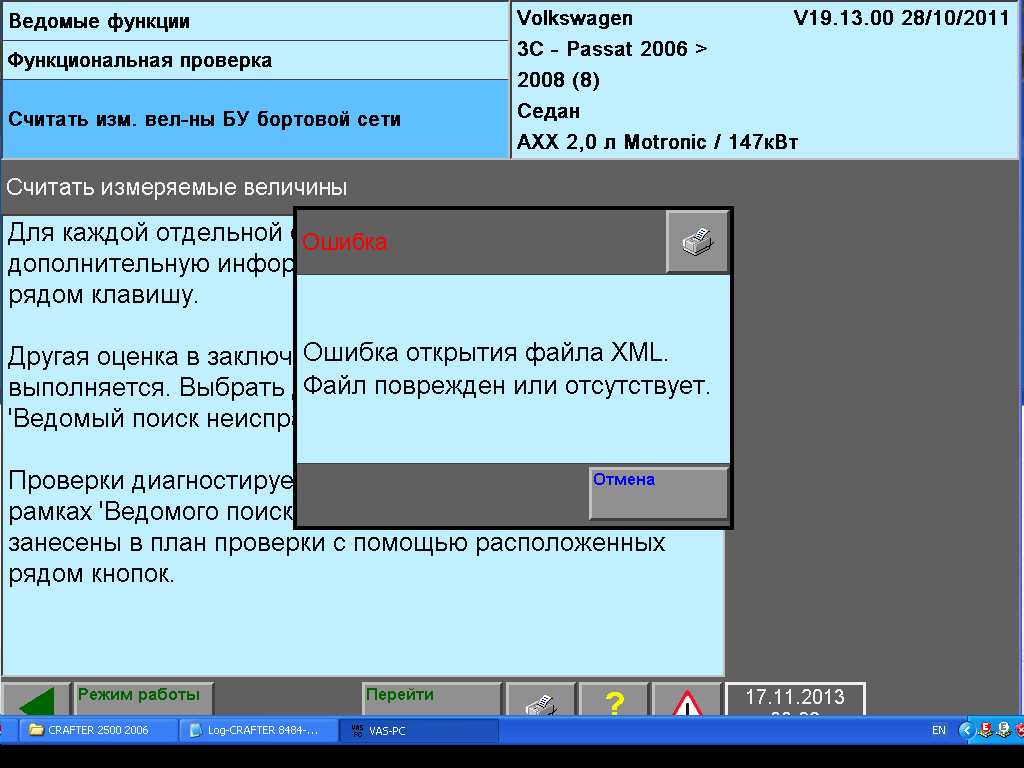This screenshot has width=1024, height=768.
Task: Click Отмена to dismiss the error dialog
Action: 658,492
